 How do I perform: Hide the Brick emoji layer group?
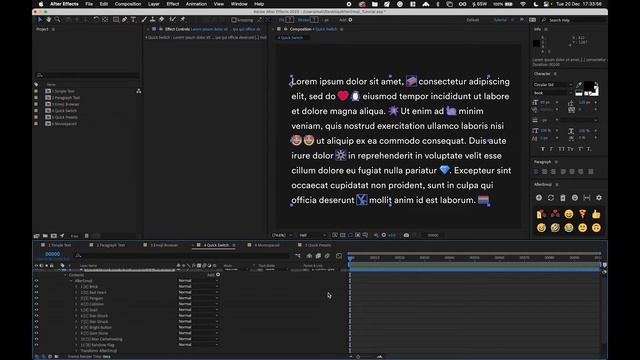[36, 287]
